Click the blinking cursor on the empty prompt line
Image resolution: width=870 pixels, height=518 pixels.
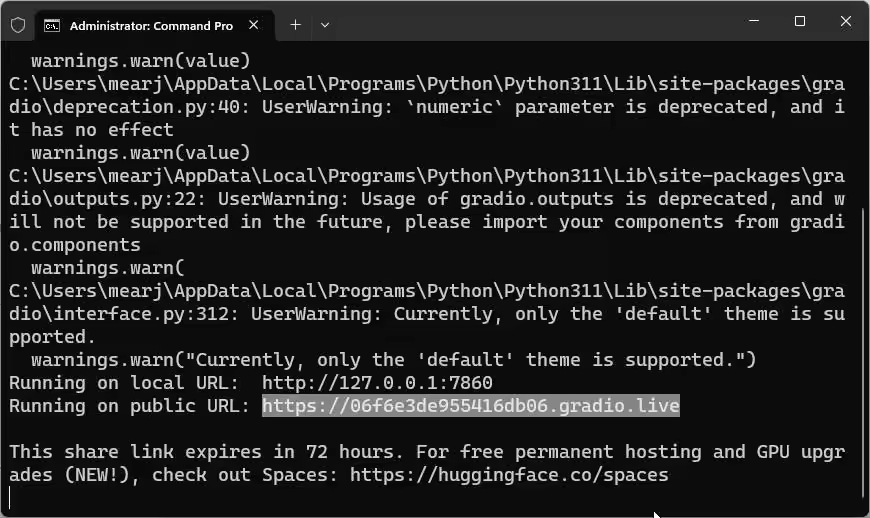coord(10,497)
